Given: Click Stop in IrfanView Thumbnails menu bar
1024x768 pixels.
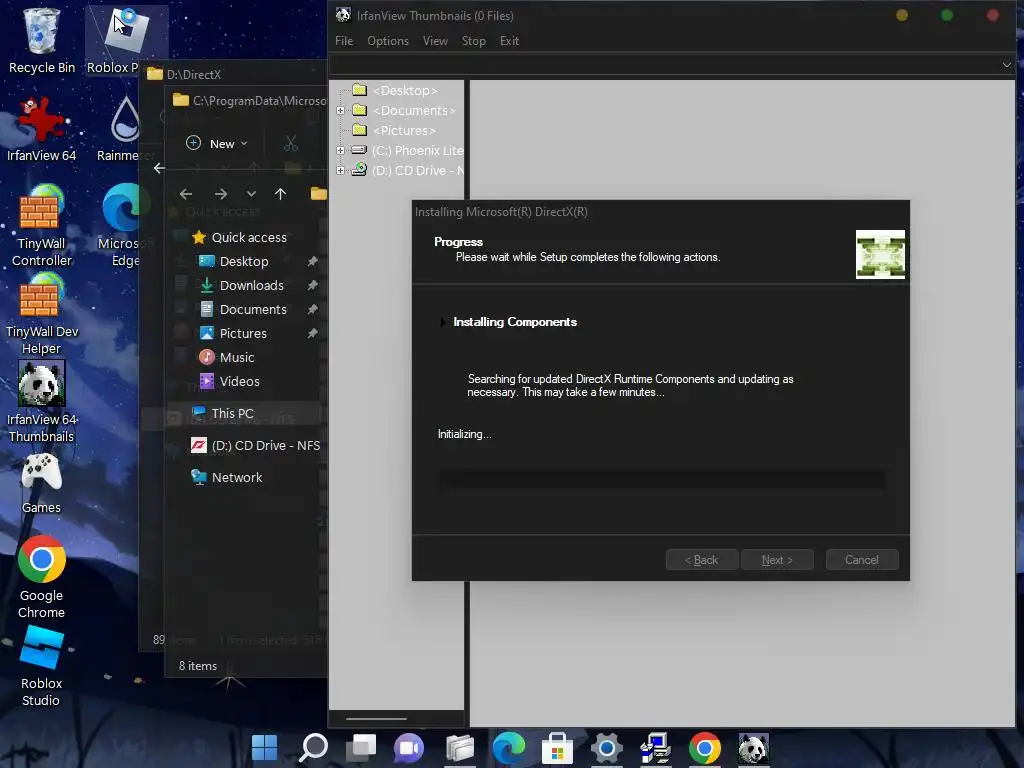Looking at the screenshot, I should [x=473, y=41].
